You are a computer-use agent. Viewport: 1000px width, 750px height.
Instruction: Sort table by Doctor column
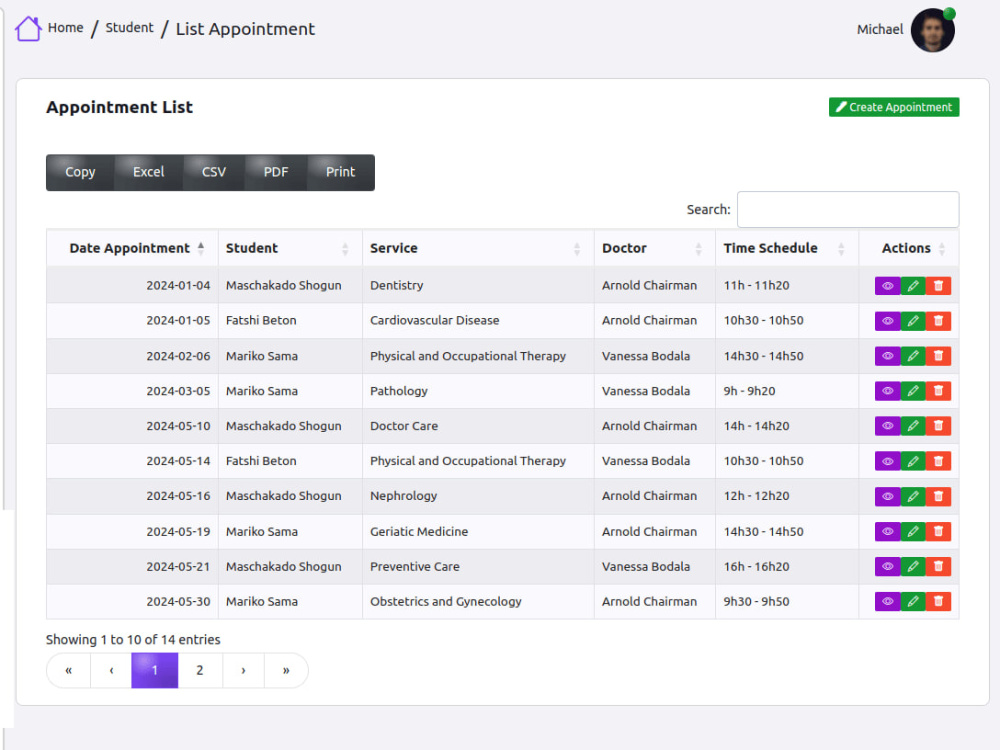[x=655, y=248]
